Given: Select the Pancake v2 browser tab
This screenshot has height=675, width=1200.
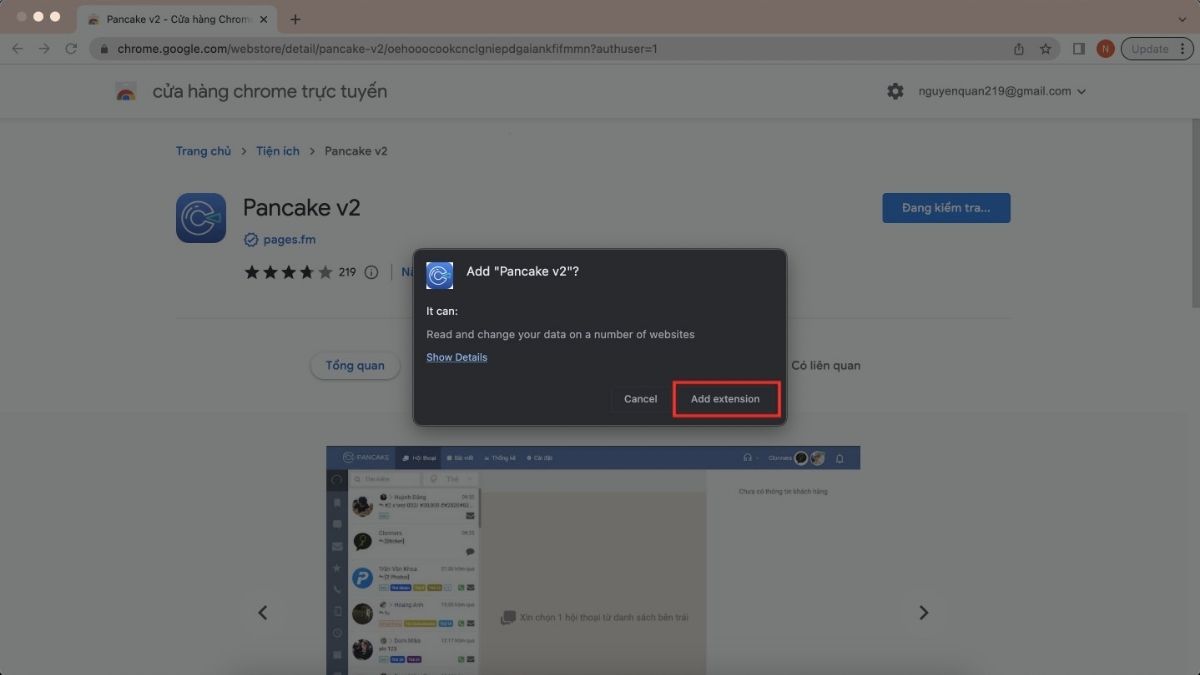Looking at the screenshot, I should tap(177, 19).
